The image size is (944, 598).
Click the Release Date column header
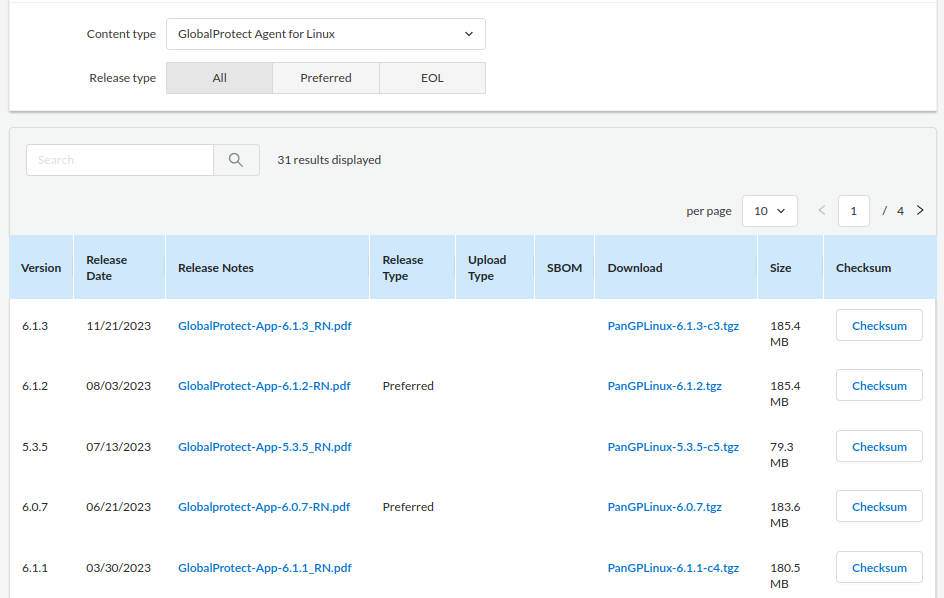click(107, 268)
